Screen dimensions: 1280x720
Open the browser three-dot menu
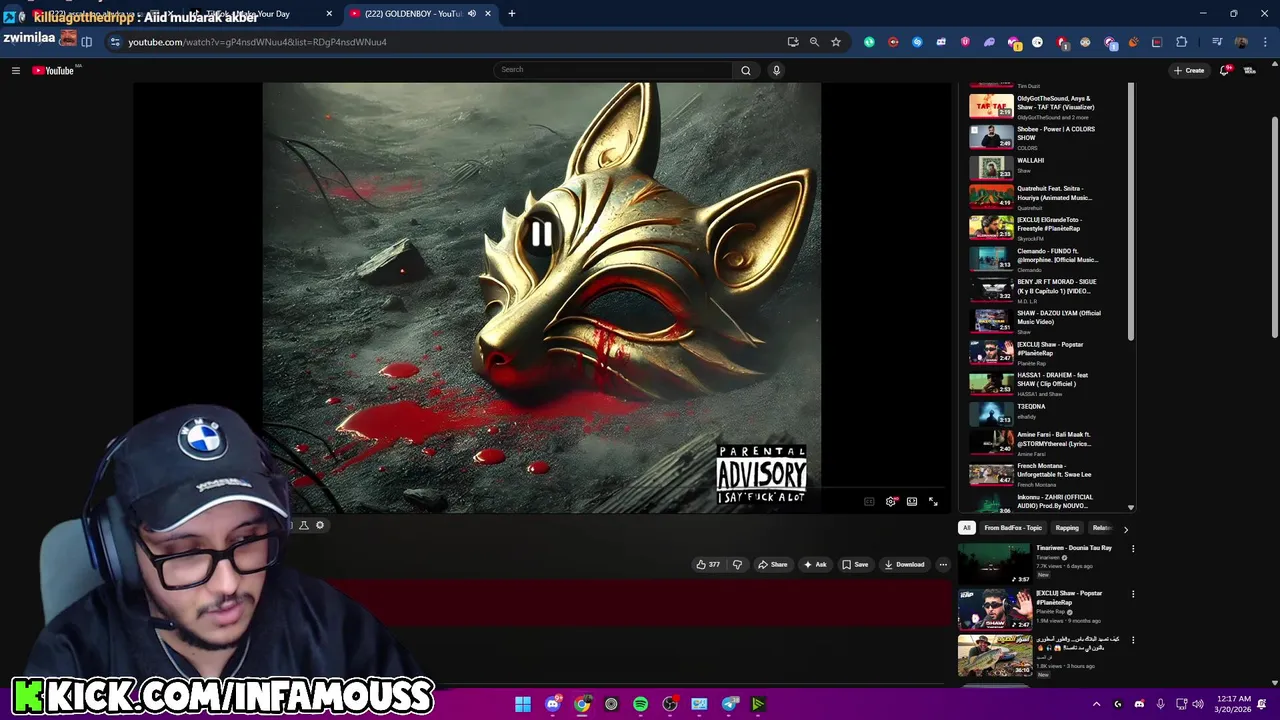pos(1265,42)
